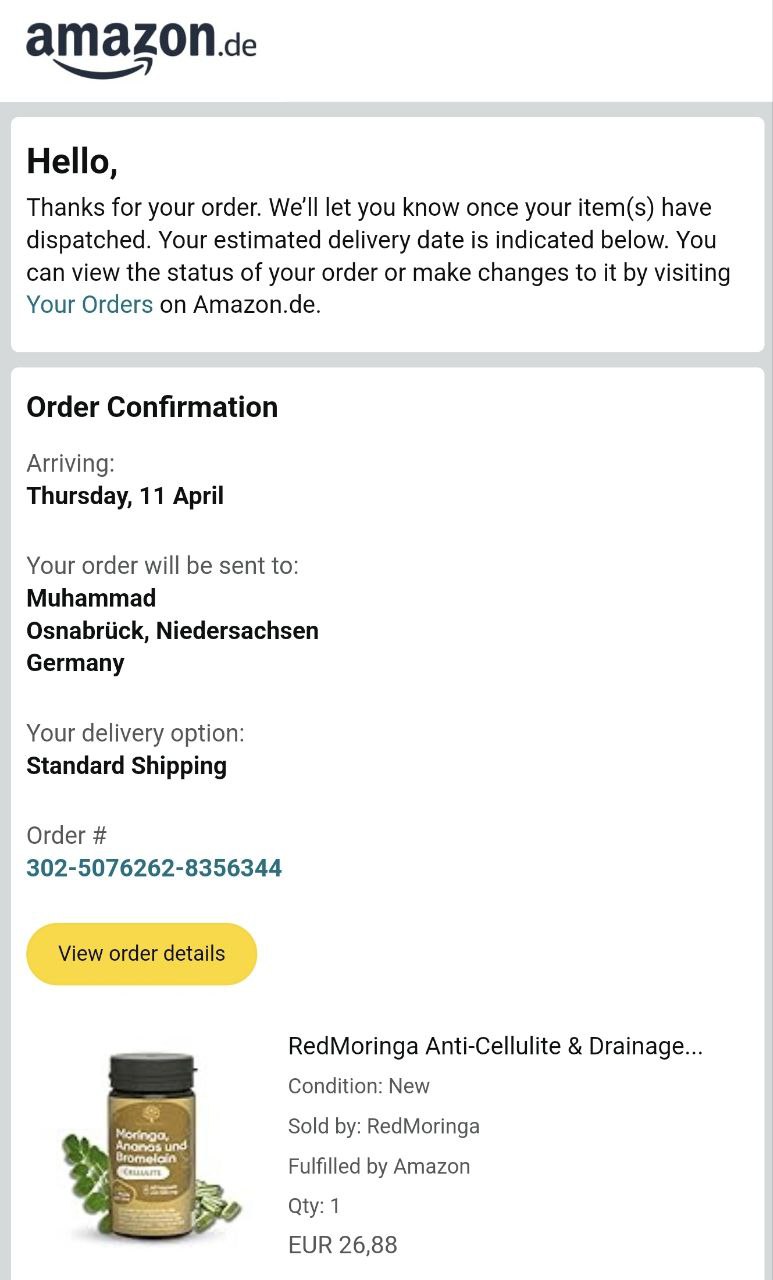Screen dimensions: 773x1280
Task: Click the Order # label
Action: (66, 836)
